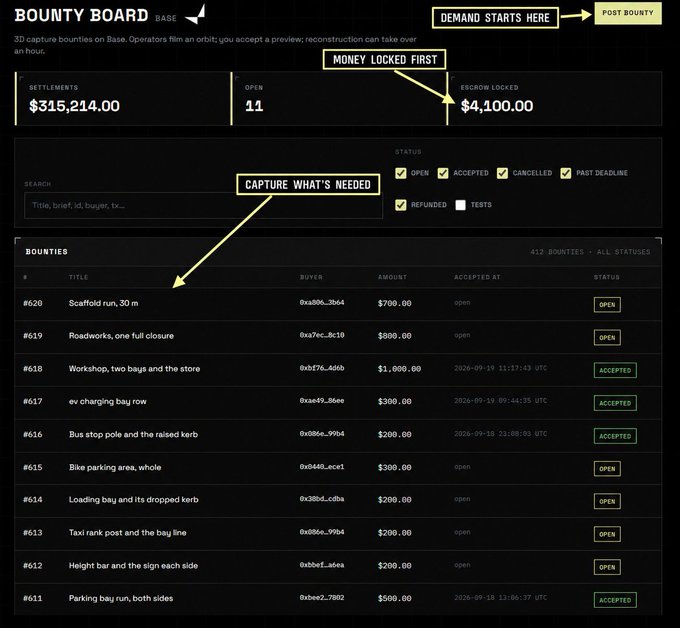The height and width of the screenshot is (628, 680).
Task: Uncheck the Accepted status checkbox
Action: (443, 173)
